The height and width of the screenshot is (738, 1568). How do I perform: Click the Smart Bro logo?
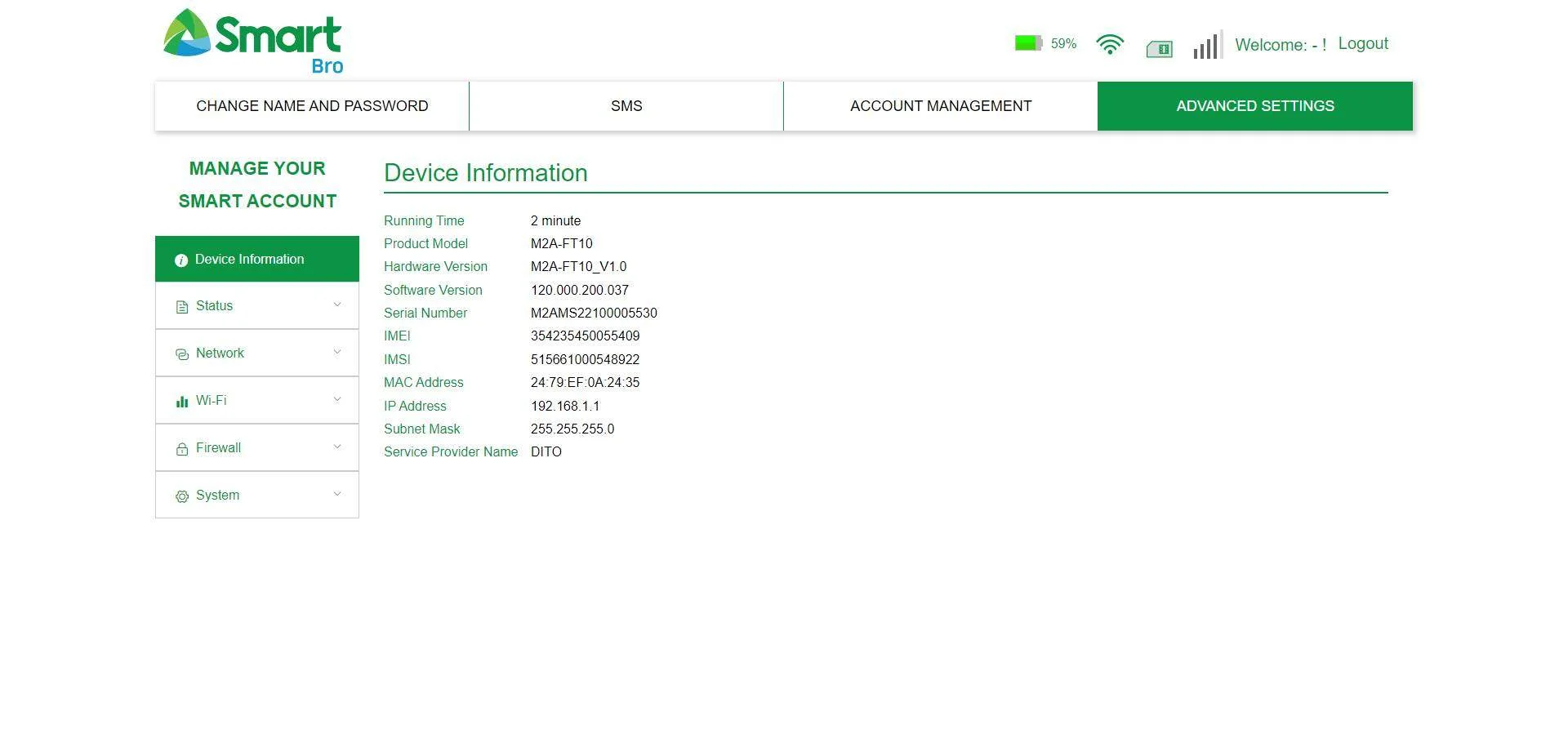coord(253,42)
